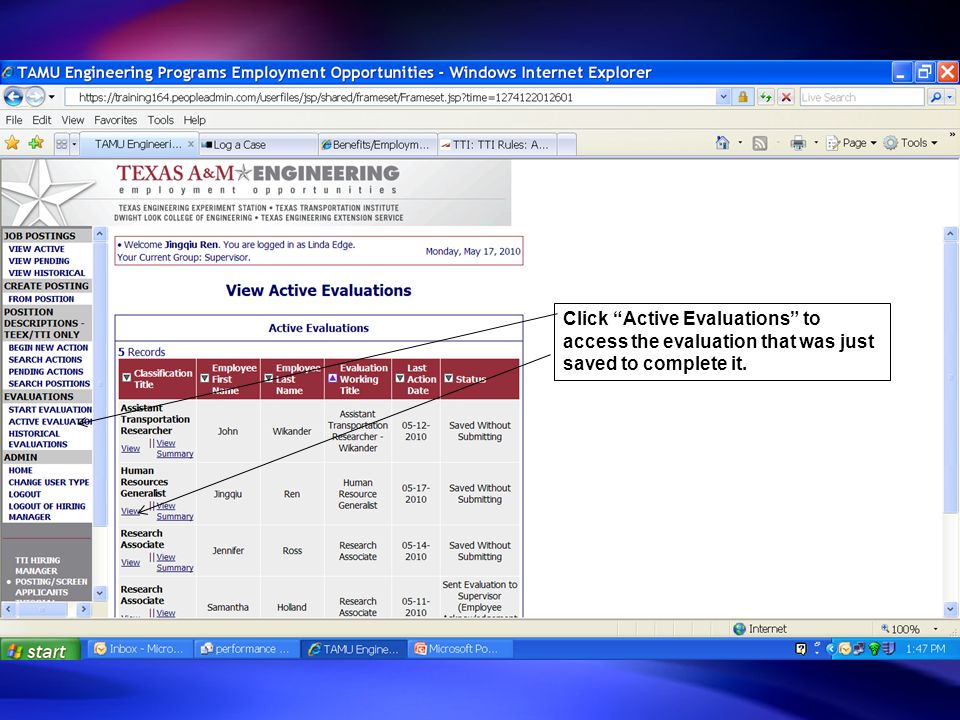Sort by Last Action Date arrow icon
Screen dimensions: 960x720
pyautogui.click(x=399, y=378)
